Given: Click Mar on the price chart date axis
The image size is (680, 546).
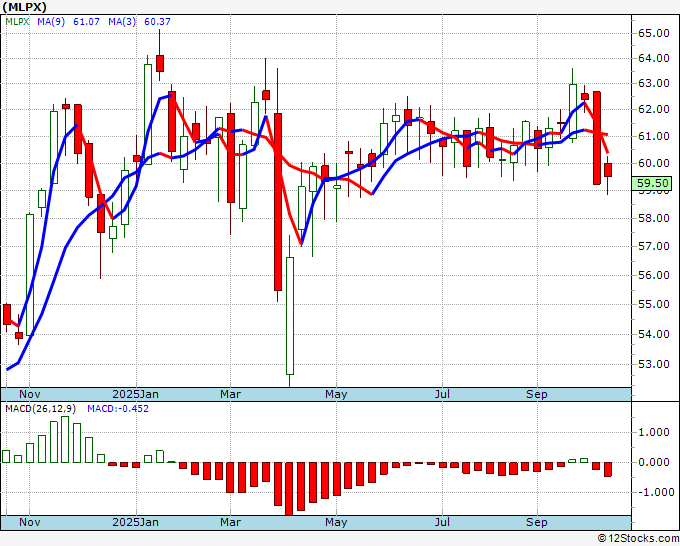Looking at the screenshot, I should [230, 394].
